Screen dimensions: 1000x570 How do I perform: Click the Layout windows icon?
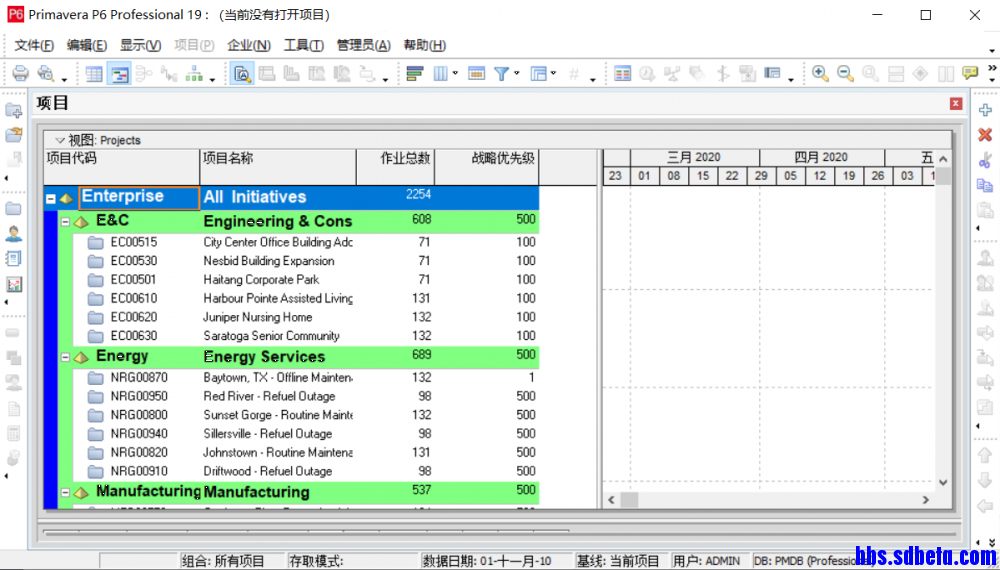point(539,74)
